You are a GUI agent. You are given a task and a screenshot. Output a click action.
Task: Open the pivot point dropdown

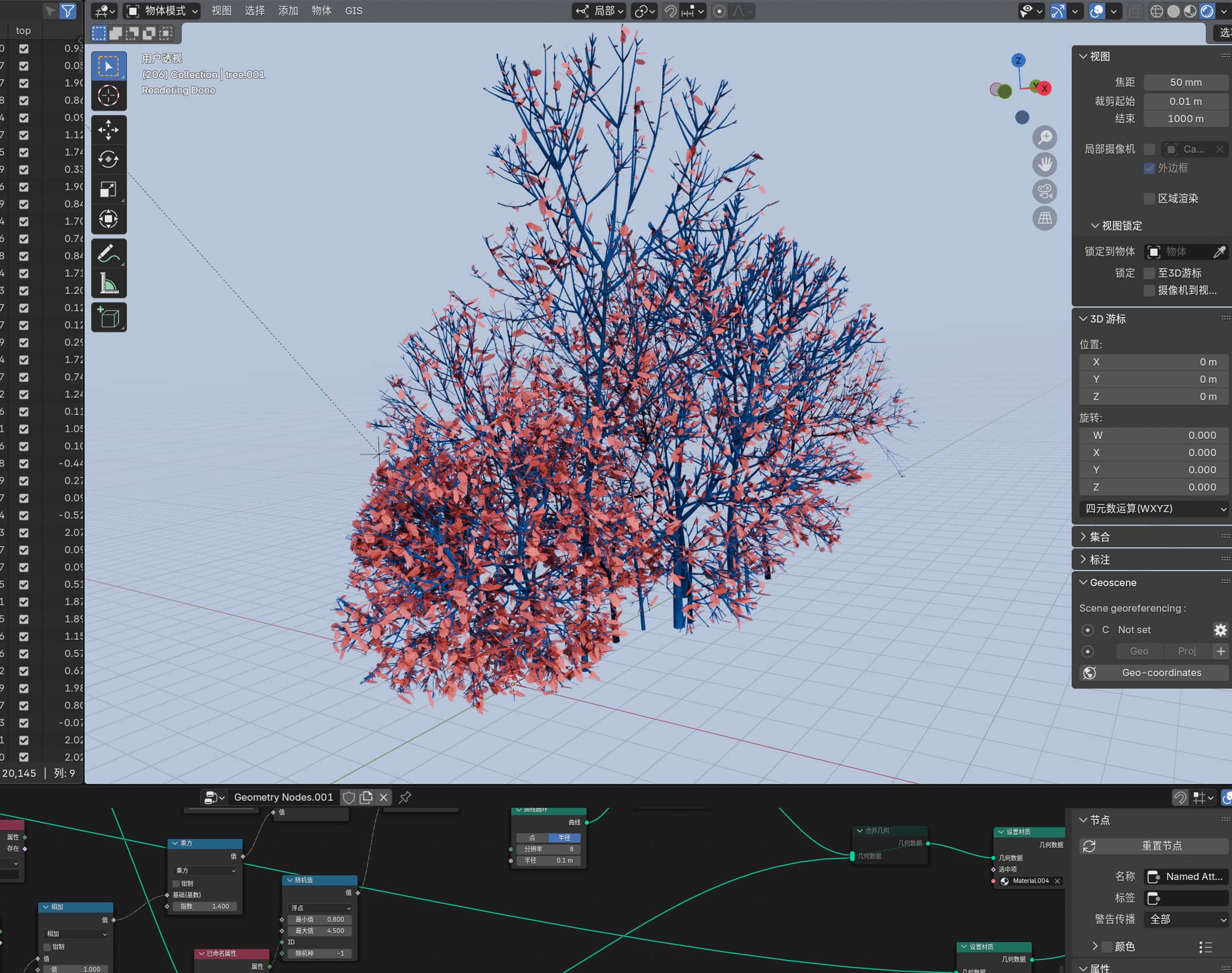tap(644, 11)
